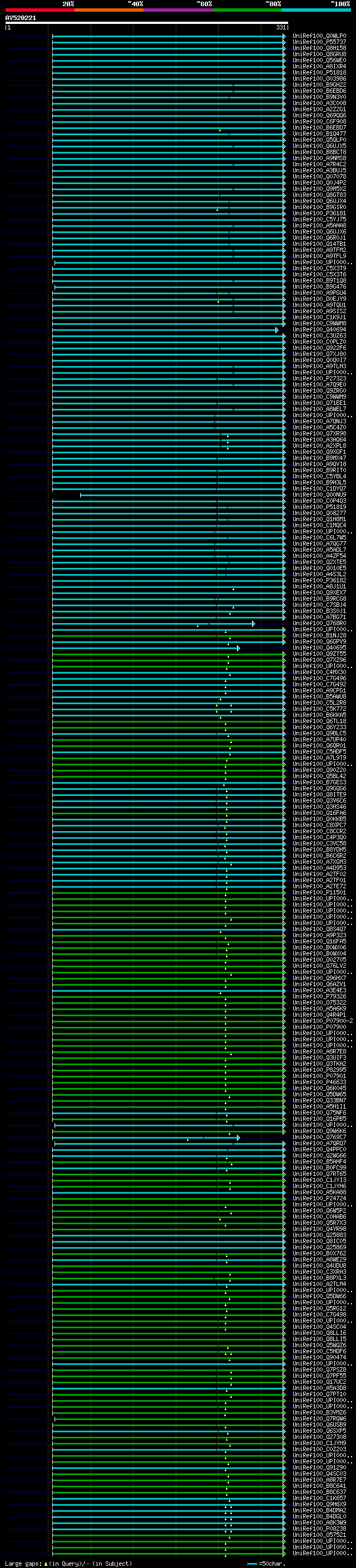Select hit label UniRef100_A7QNJ3
The height and width of the screenshot is (1568, 356).
point(319,421)
